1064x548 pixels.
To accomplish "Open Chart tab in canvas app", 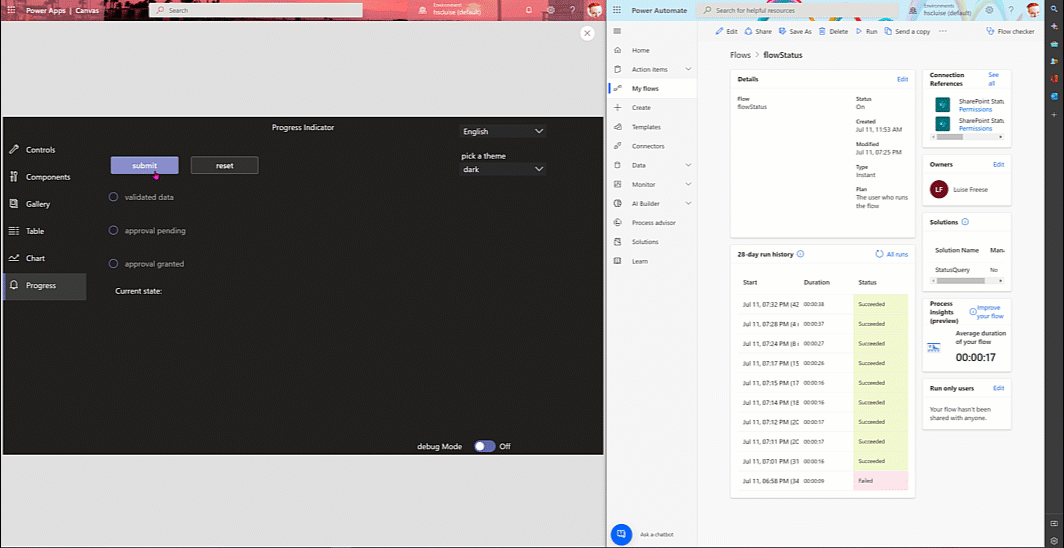I will tap(45, 258).
